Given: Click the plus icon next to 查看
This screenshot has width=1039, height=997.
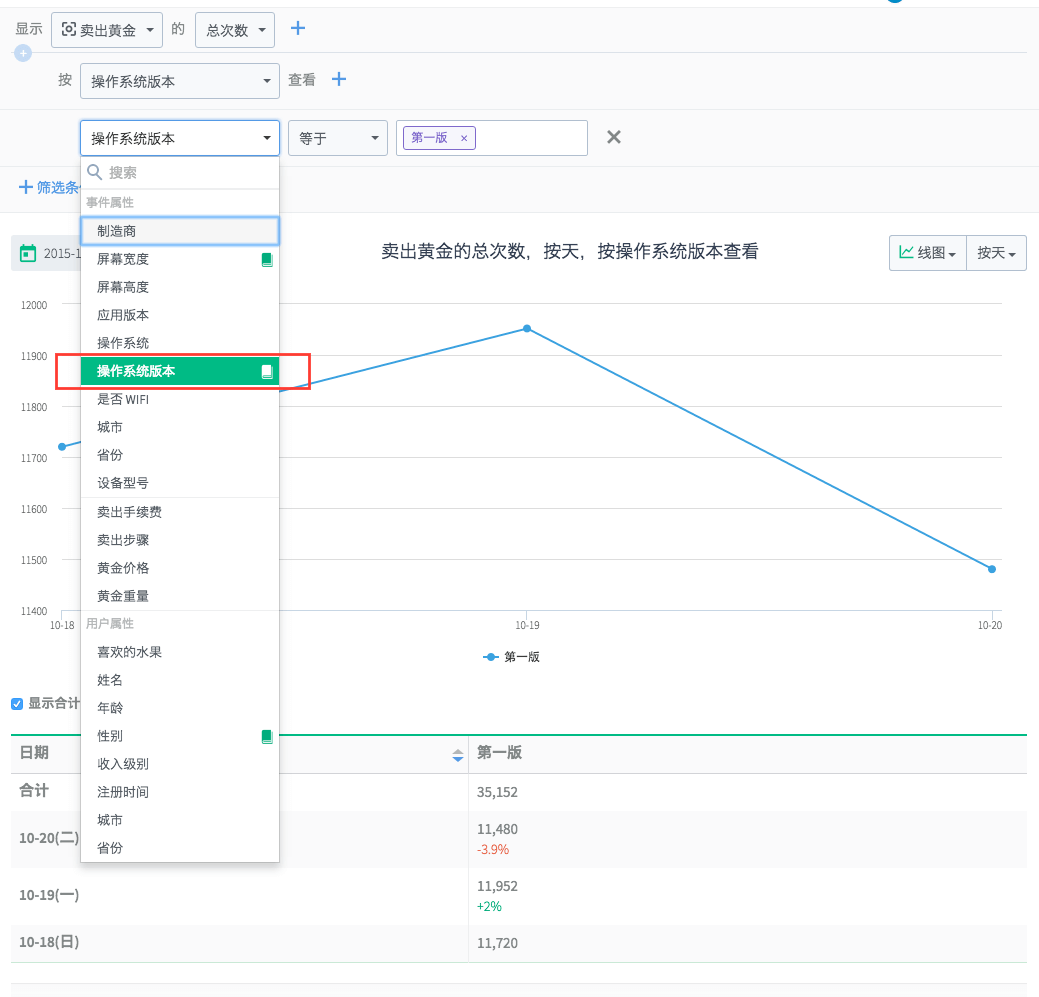Looking at the screenshot, I should (x=339, y=79).
